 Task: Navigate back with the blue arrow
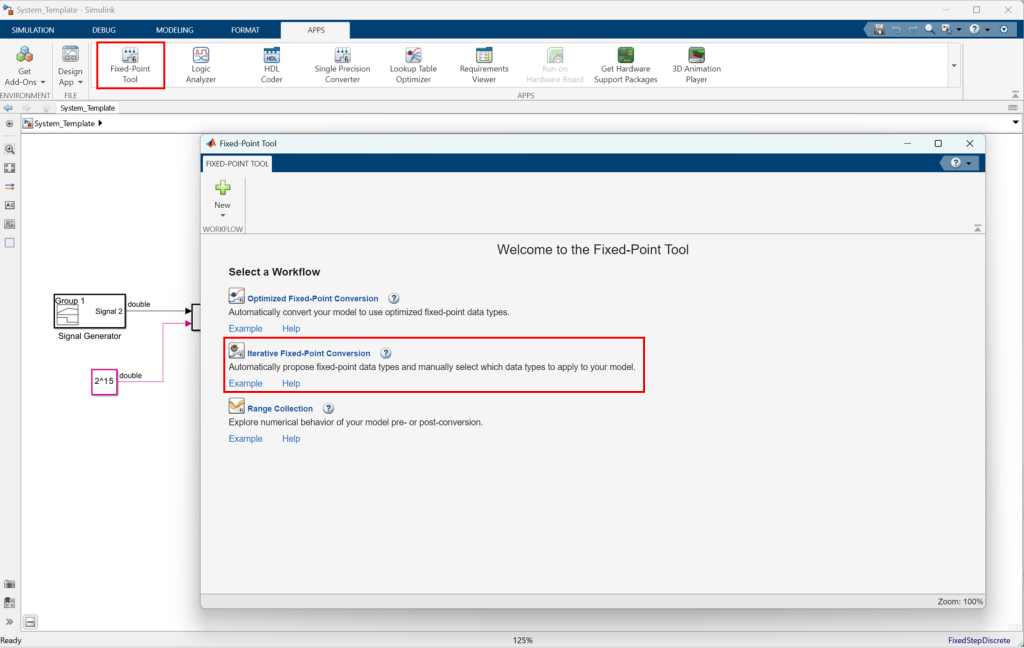[8, 108]
